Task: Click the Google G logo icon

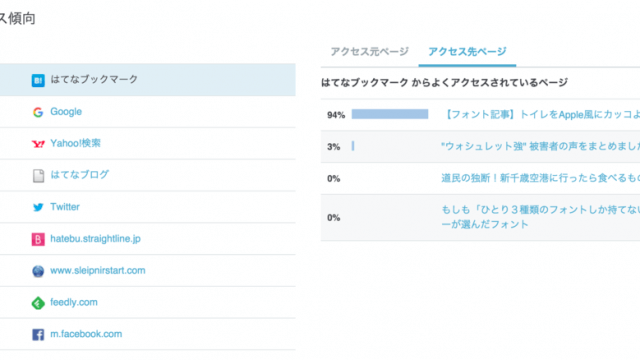Action: (x=38, y=112)
